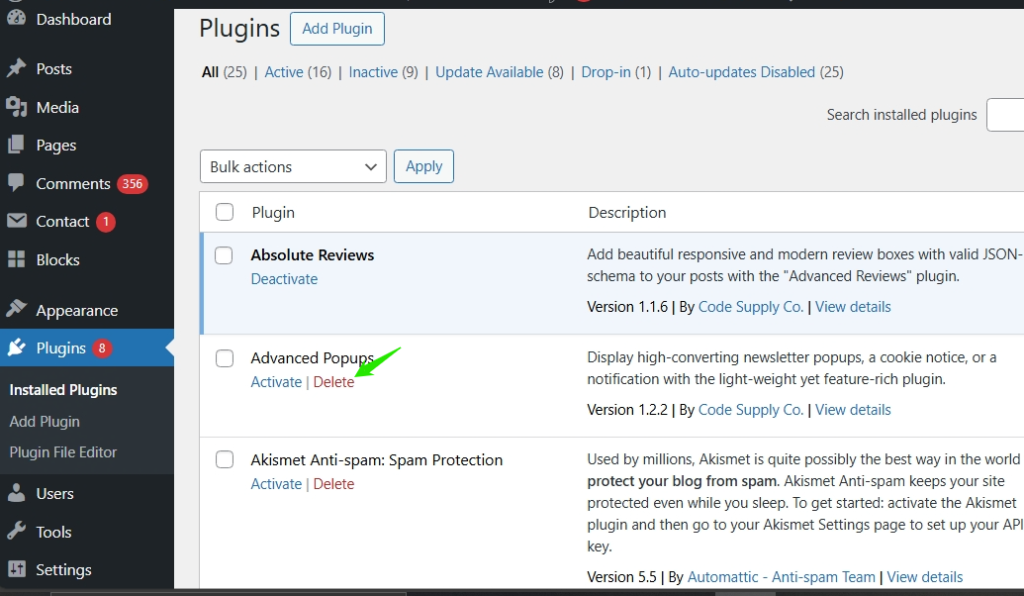This screenshot has height=596, width=1024.
Task: Open Blocks menu item
Action: (58, 260)
